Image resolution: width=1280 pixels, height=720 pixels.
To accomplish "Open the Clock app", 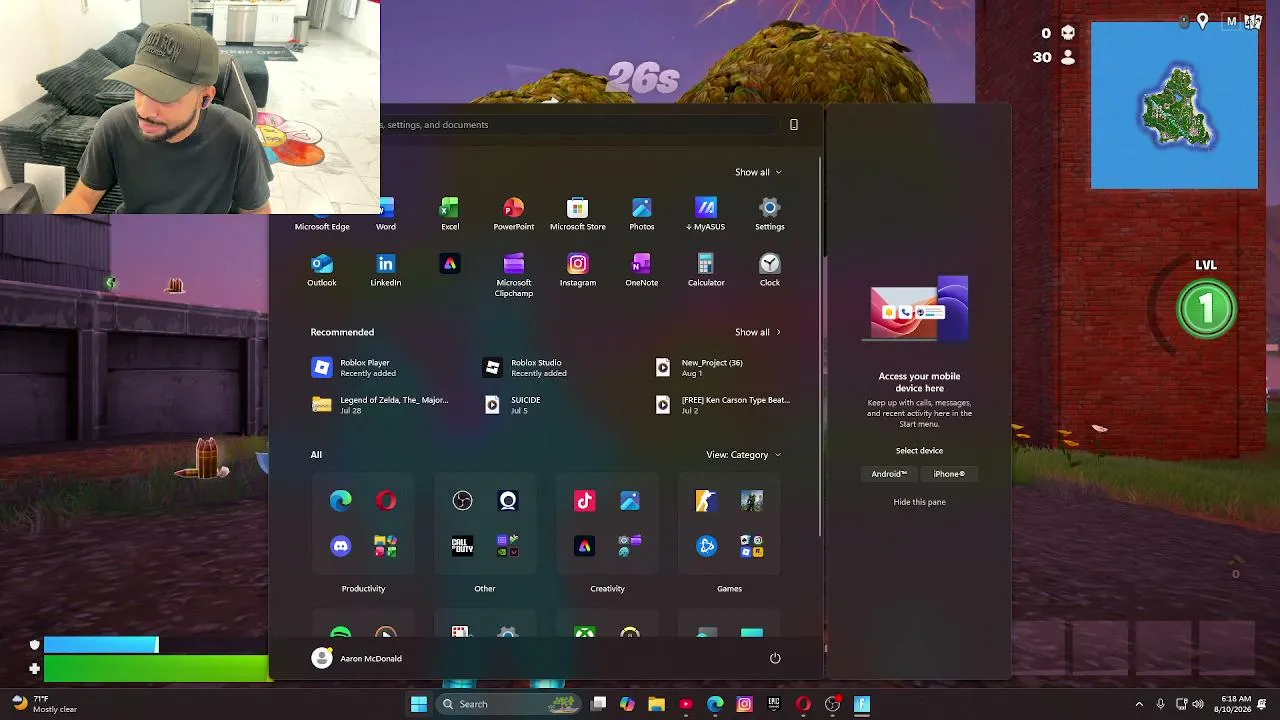I will [770, 270].
